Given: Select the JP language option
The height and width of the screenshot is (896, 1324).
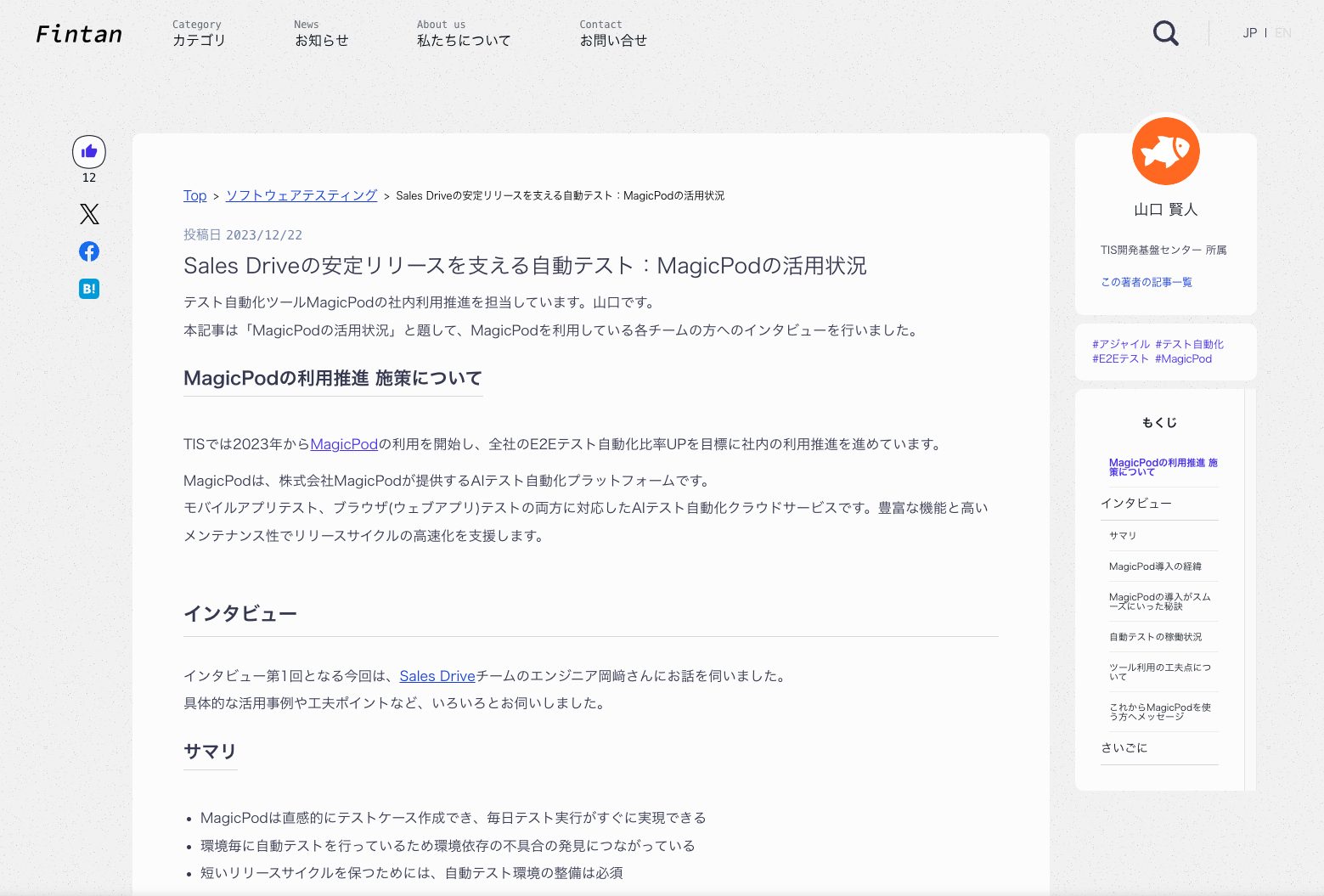Looking at the screenshot, I should click(1249, 33).
